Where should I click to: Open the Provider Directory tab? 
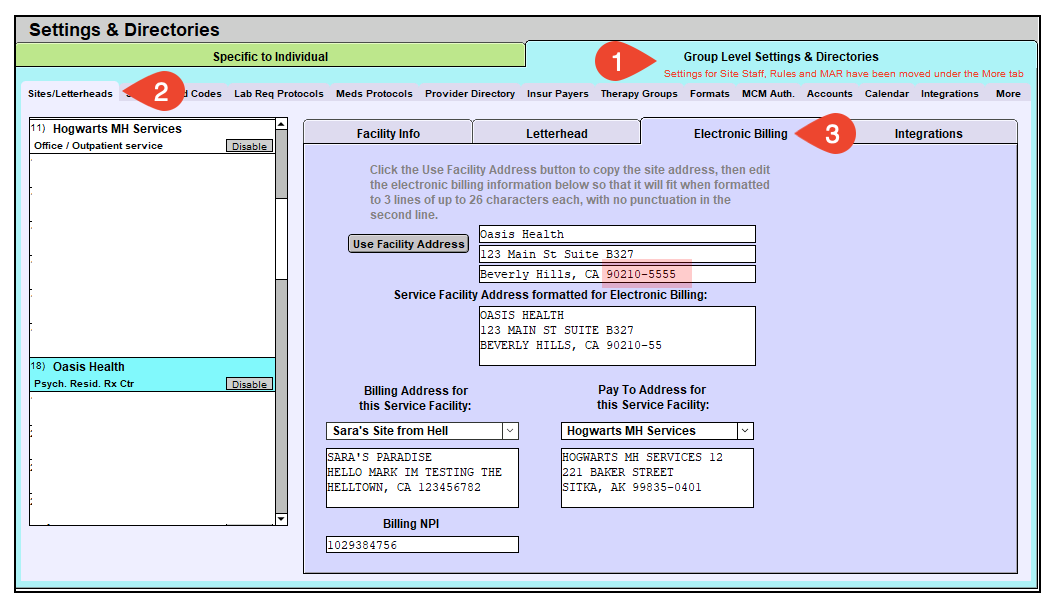point(469,94)
